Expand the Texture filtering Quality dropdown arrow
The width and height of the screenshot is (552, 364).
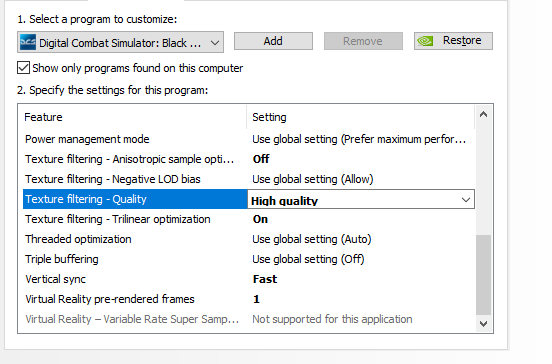click(466, 200)
